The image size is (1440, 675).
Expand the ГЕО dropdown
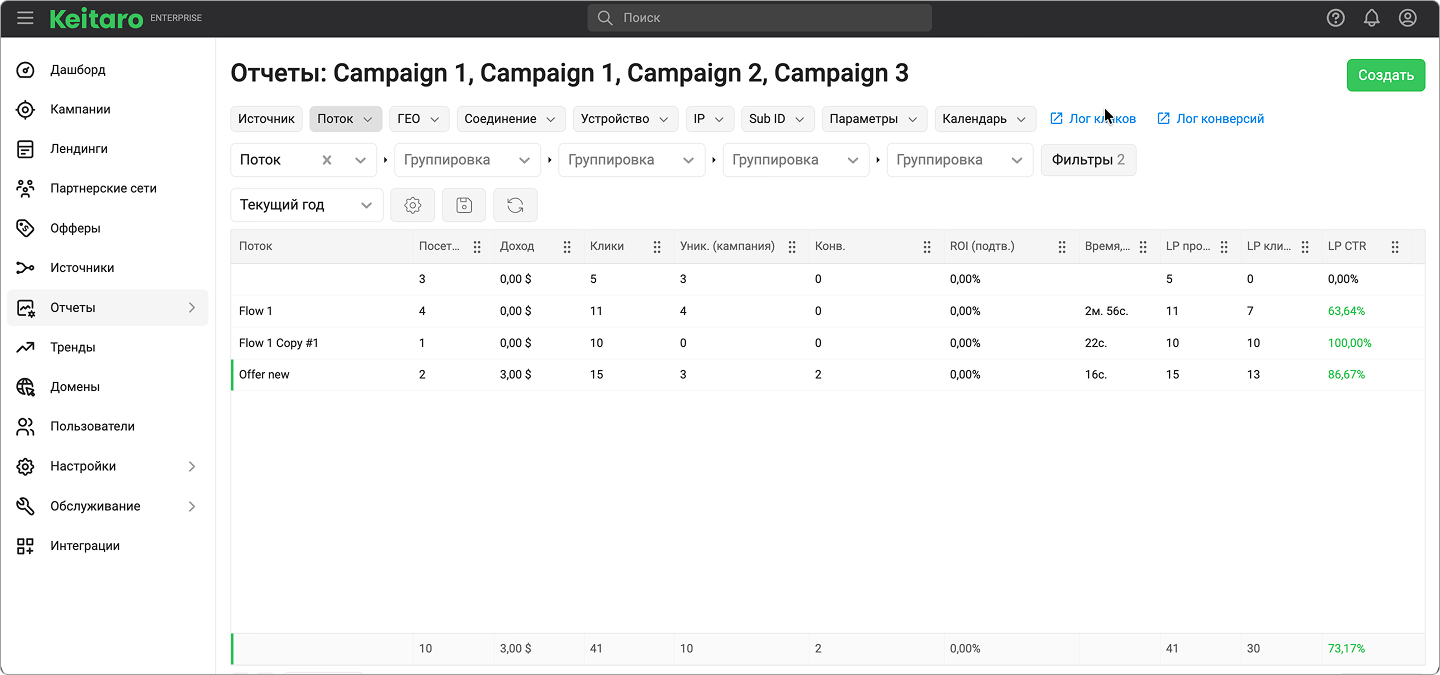click(x=419, y=119)
